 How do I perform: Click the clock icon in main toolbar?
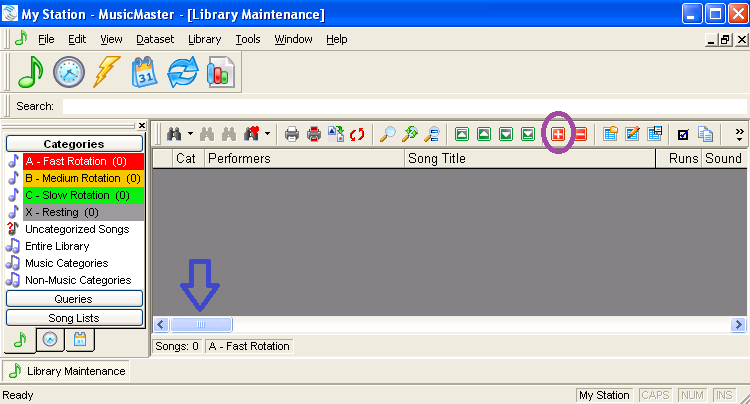[69, 72]
